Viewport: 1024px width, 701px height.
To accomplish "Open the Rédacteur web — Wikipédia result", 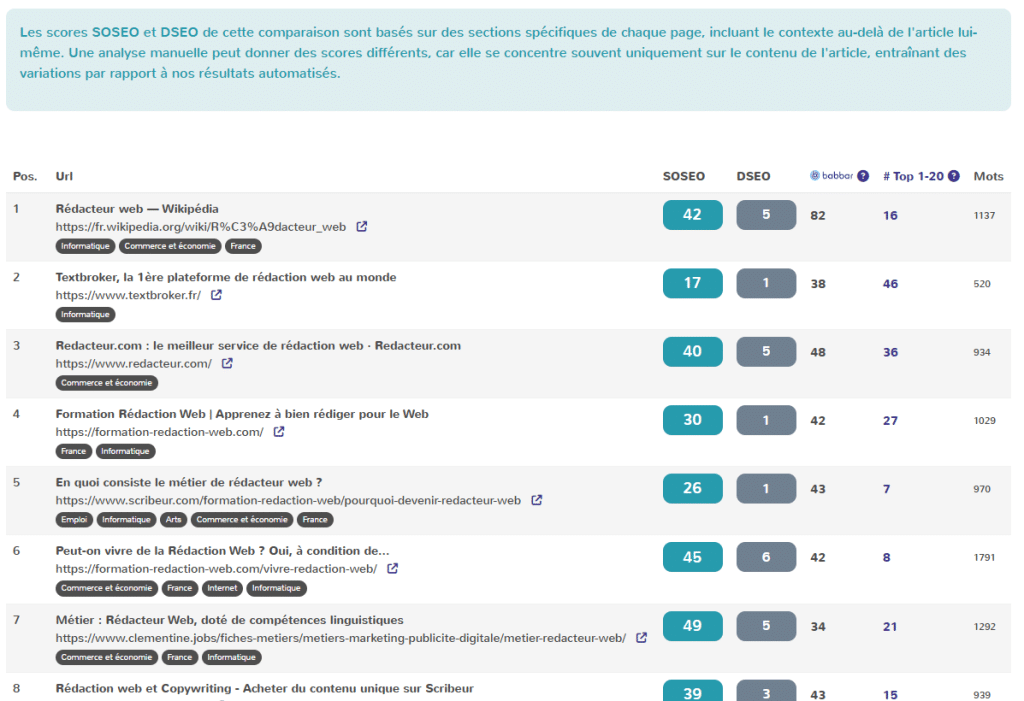I will [x=137, y=209].
